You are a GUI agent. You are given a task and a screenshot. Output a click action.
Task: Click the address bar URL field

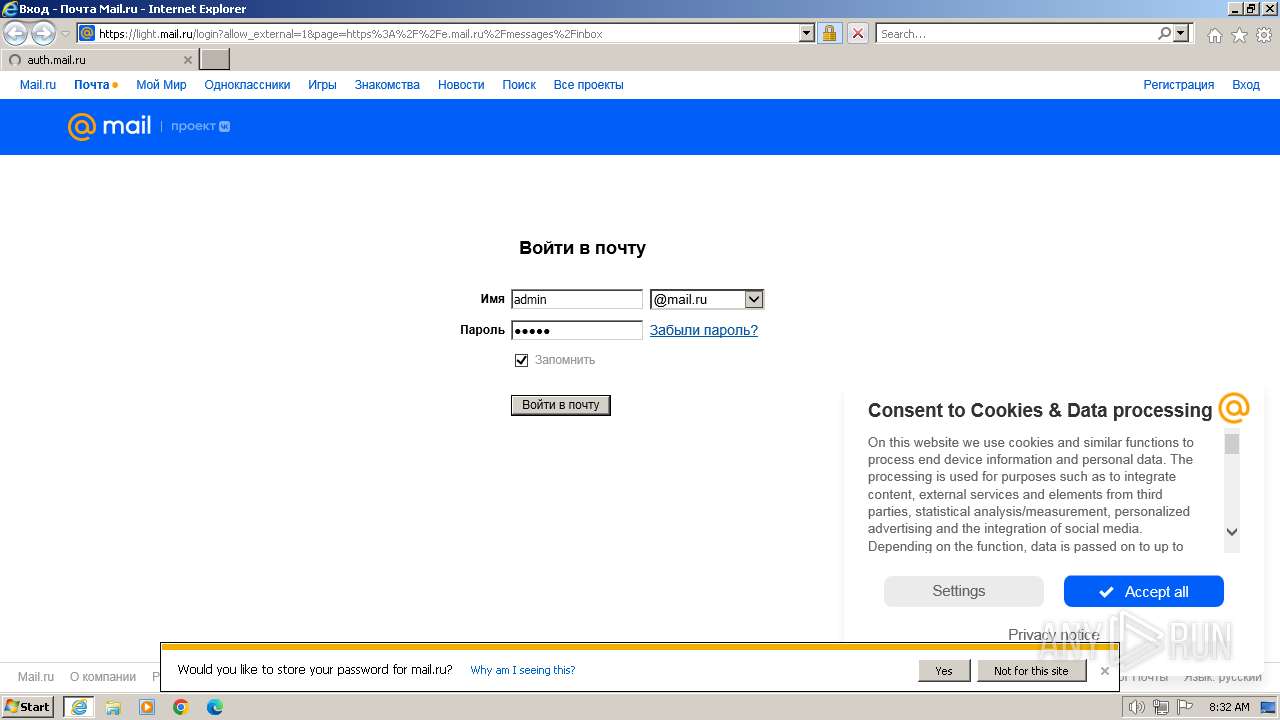[x=448, y=33]
